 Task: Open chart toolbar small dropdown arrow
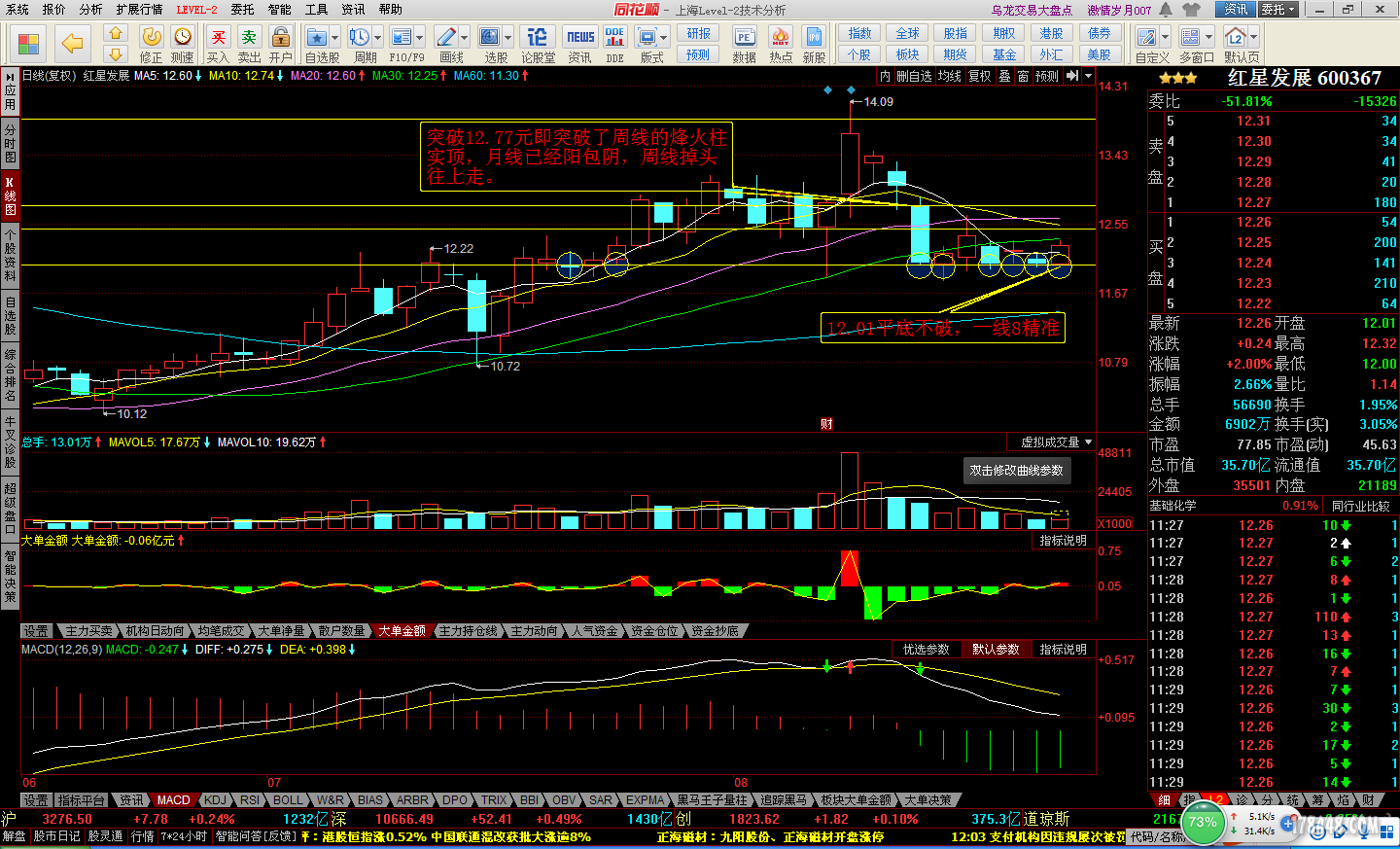pos(1088,76)
